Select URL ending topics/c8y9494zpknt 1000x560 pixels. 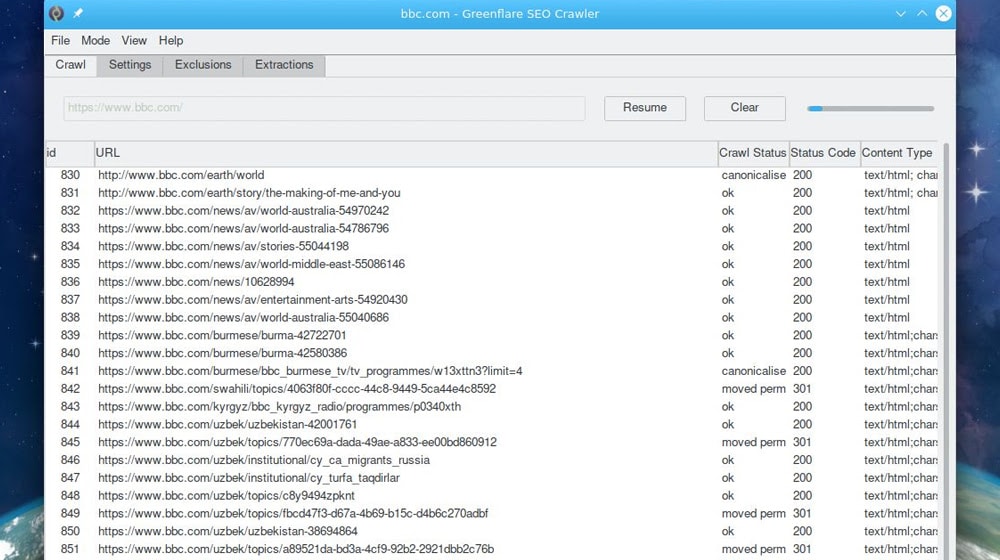tap(226, 497)
